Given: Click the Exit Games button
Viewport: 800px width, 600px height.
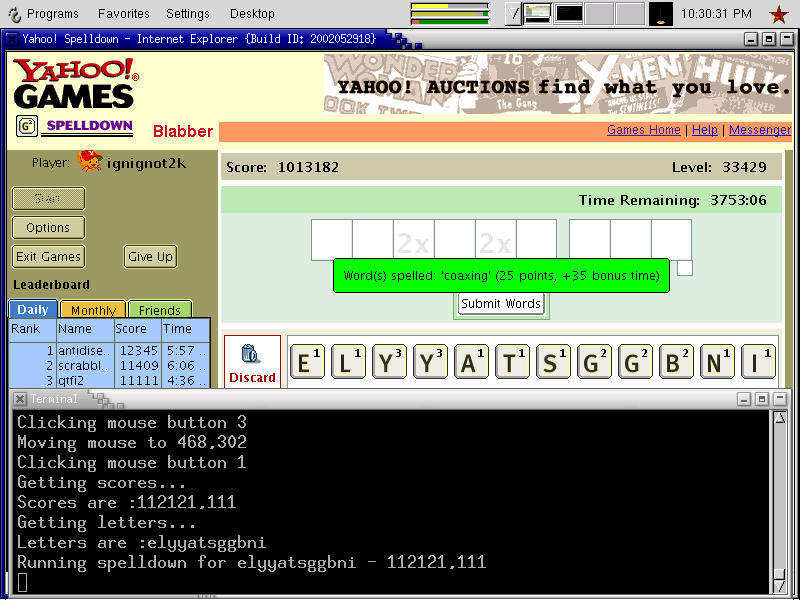Looking at the screenshot, I should 48,257.
